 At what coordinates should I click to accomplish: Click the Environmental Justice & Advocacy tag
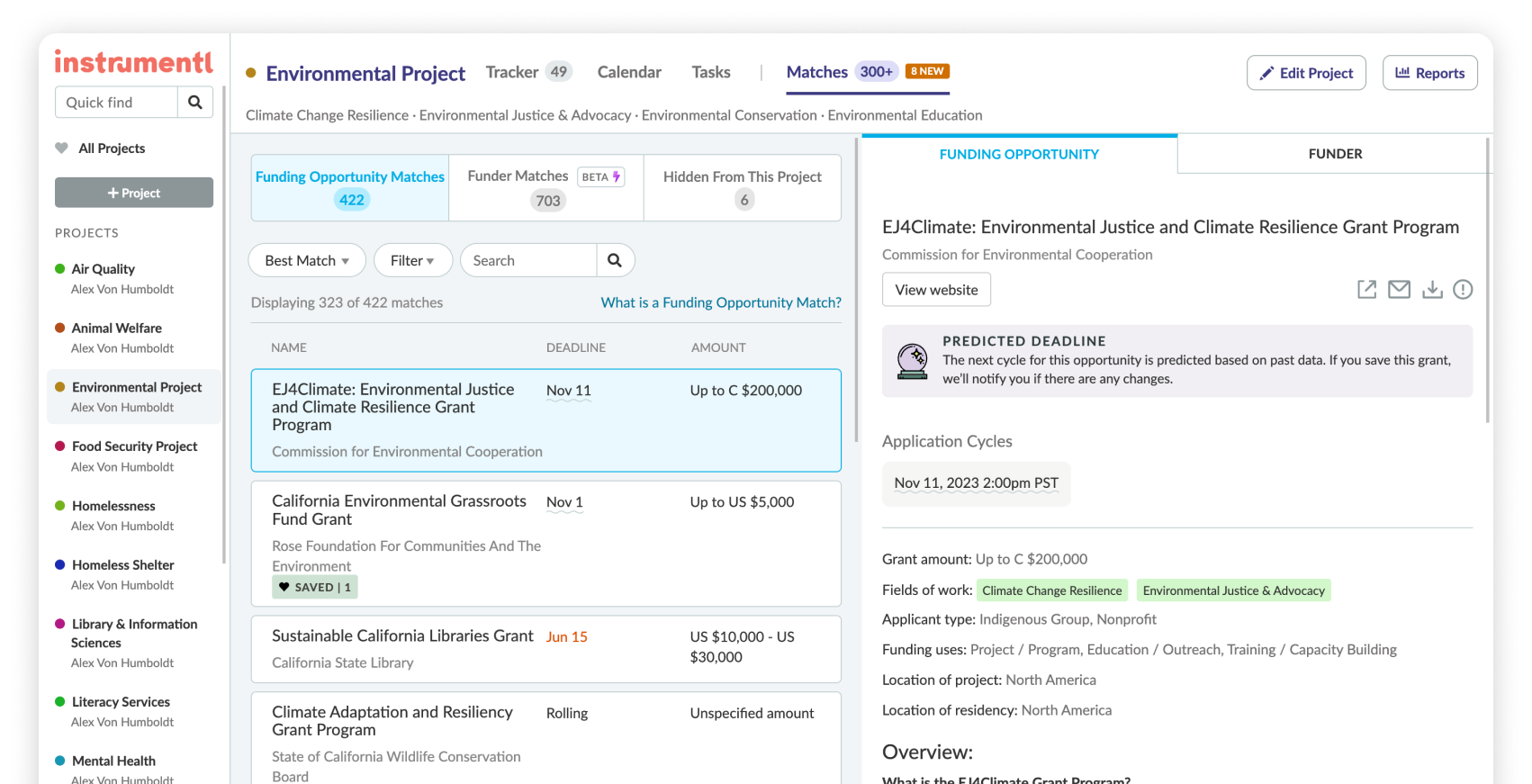click(x=1234, y=590)
